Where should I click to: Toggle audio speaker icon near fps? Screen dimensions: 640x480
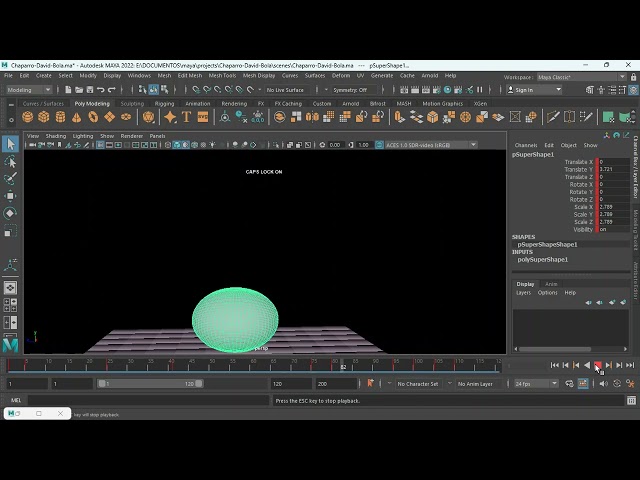[604, 384]
